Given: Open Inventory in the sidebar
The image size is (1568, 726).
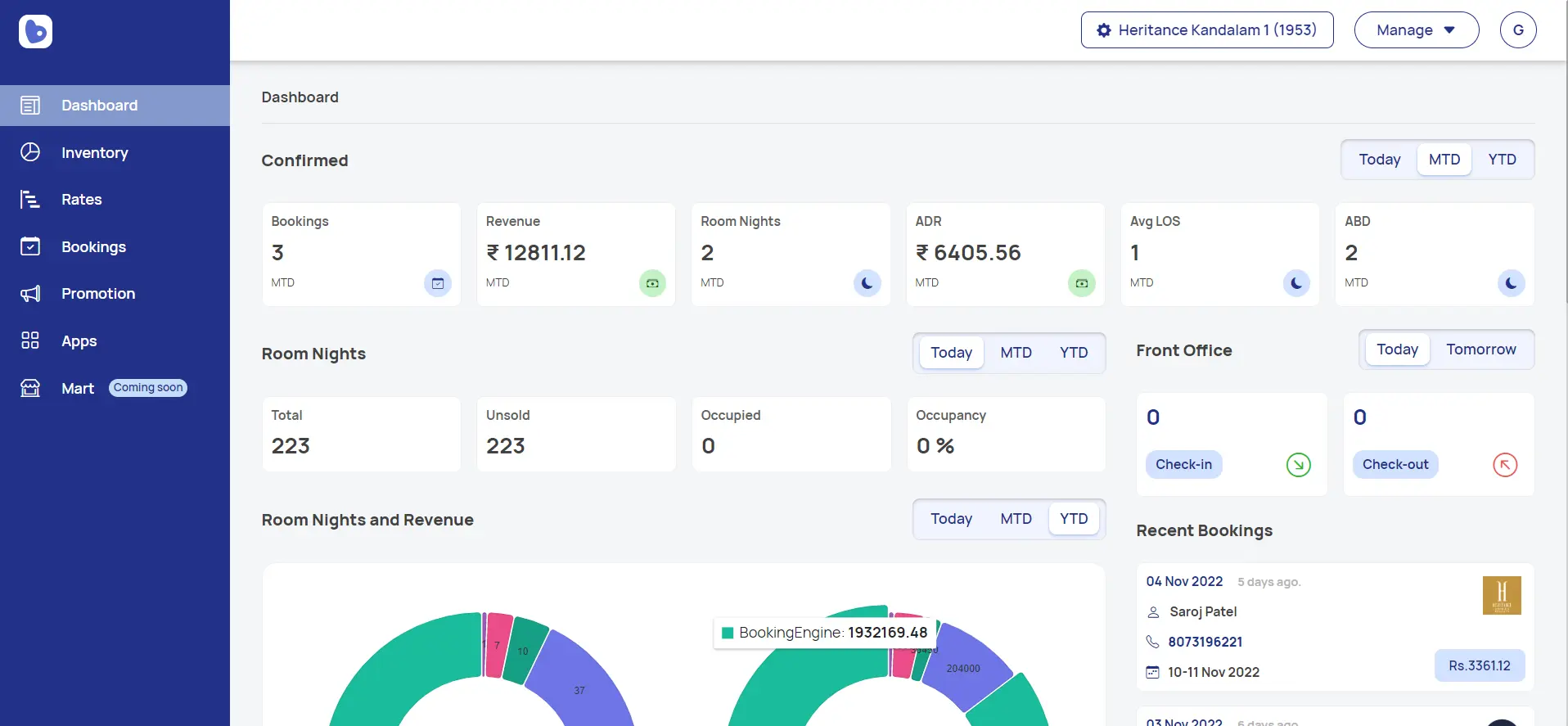Looking at the screenshot, I should 115,152.
